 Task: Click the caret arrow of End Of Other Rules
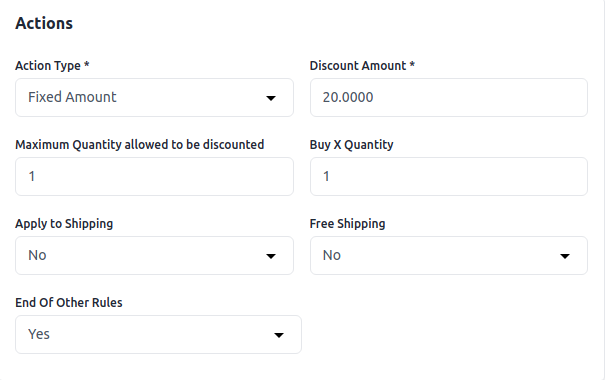279,335
